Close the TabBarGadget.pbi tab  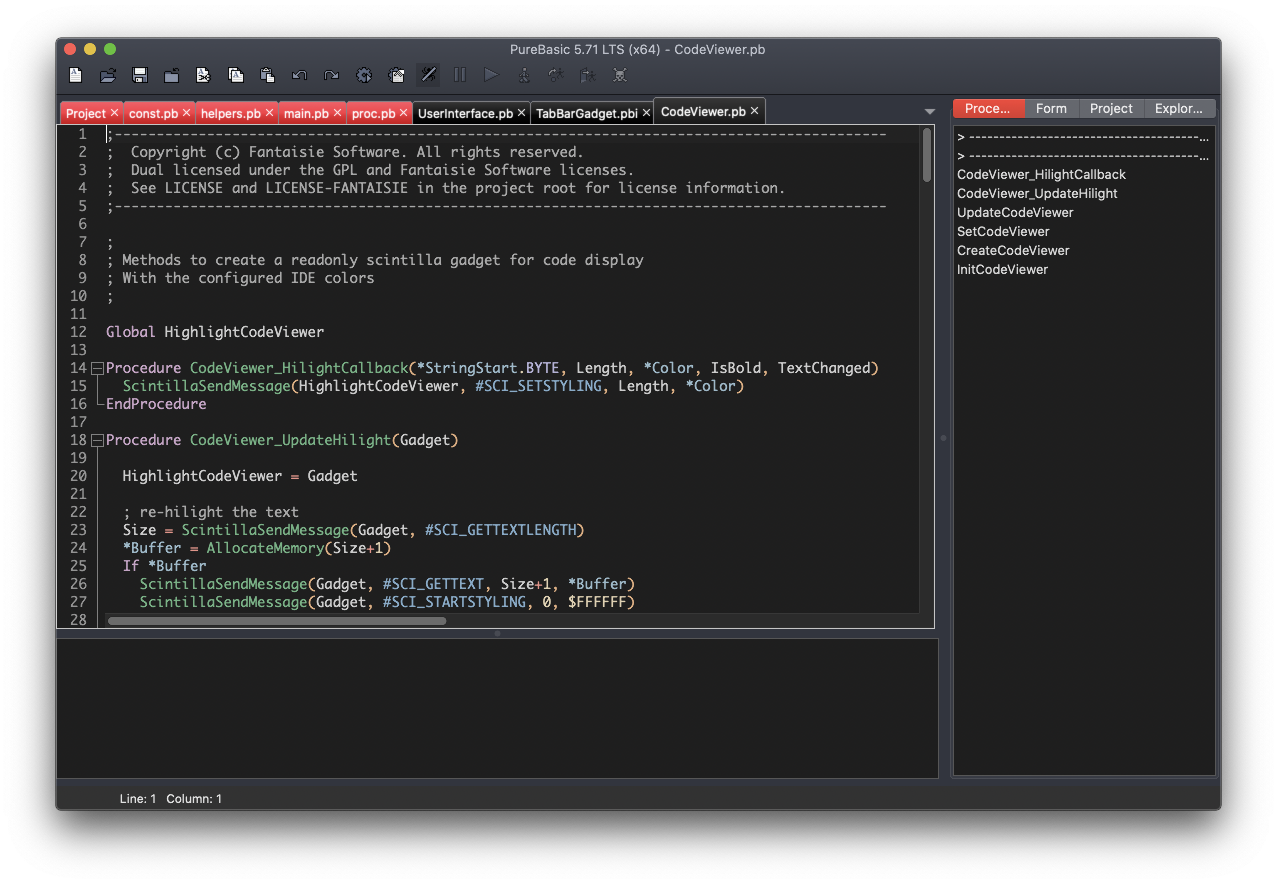pyautogui.click(x=646, y=113)
